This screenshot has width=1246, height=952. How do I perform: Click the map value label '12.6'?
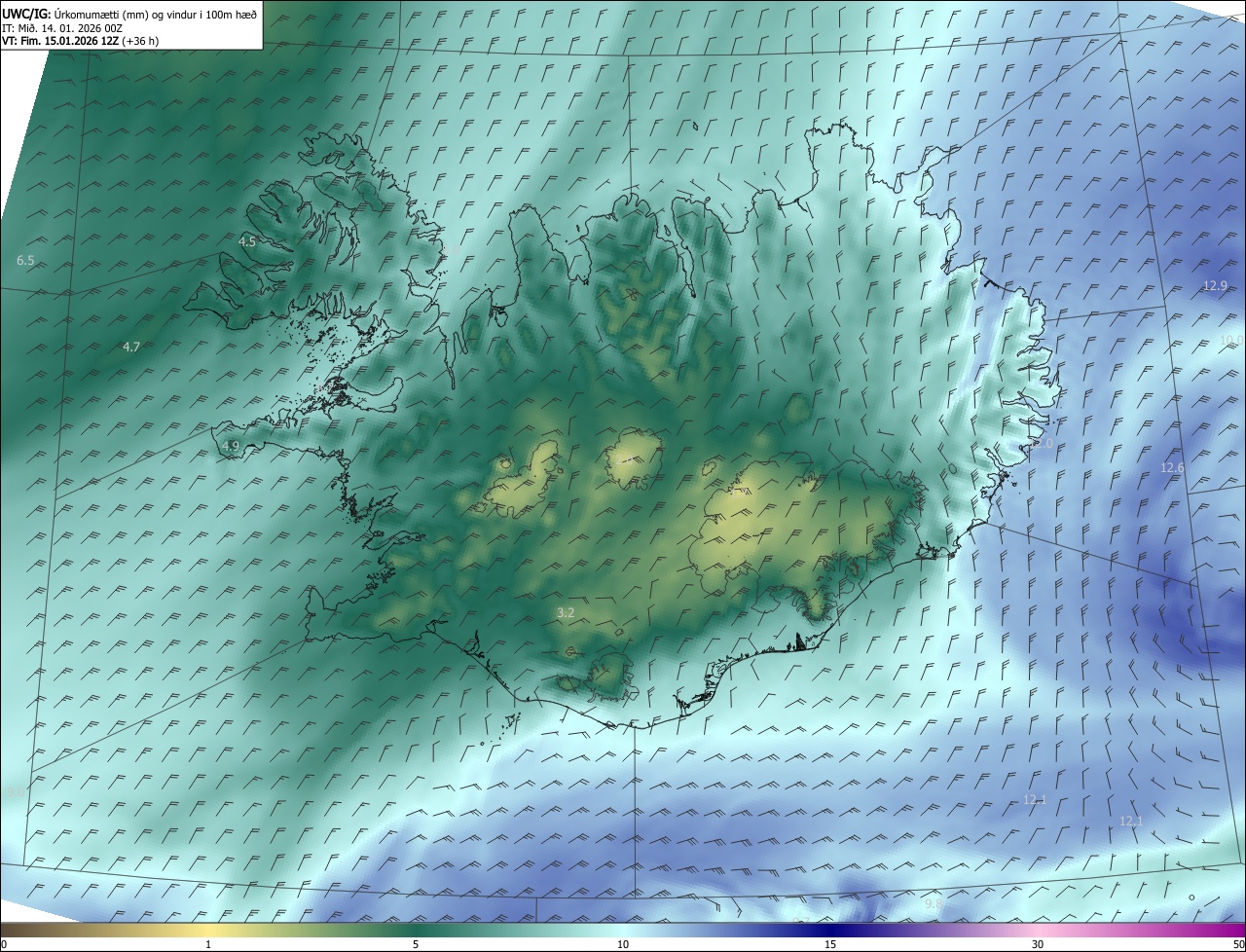[x=1172, y=468]
